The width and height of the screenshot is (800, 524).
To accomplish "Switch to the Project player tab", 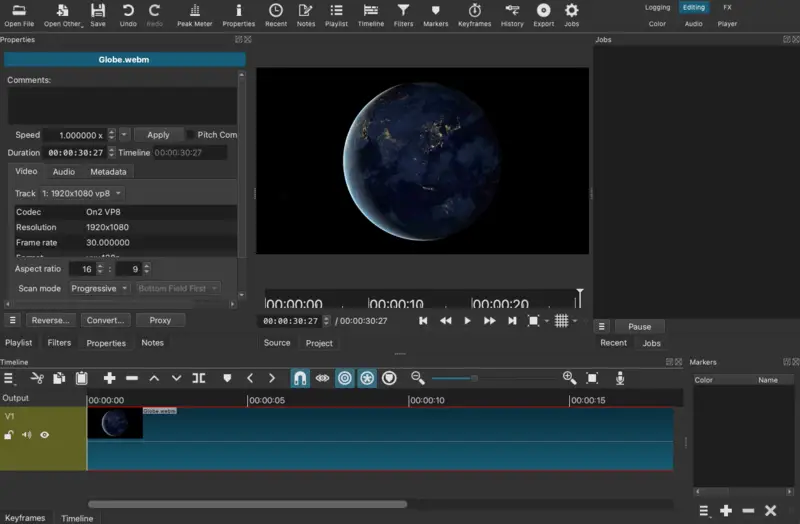I will tap(319, 343).
